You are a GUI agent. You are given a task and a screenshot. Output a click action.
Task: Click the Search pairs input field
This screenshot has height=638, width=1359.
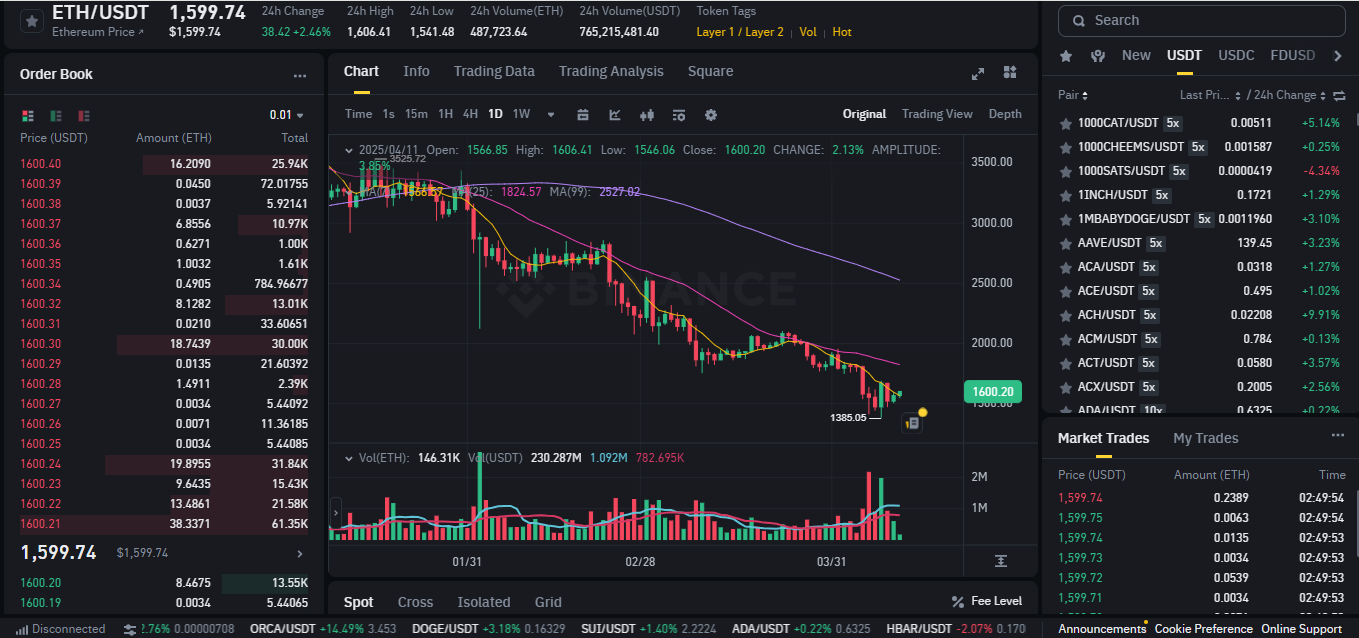click(x=1201, y=20)
